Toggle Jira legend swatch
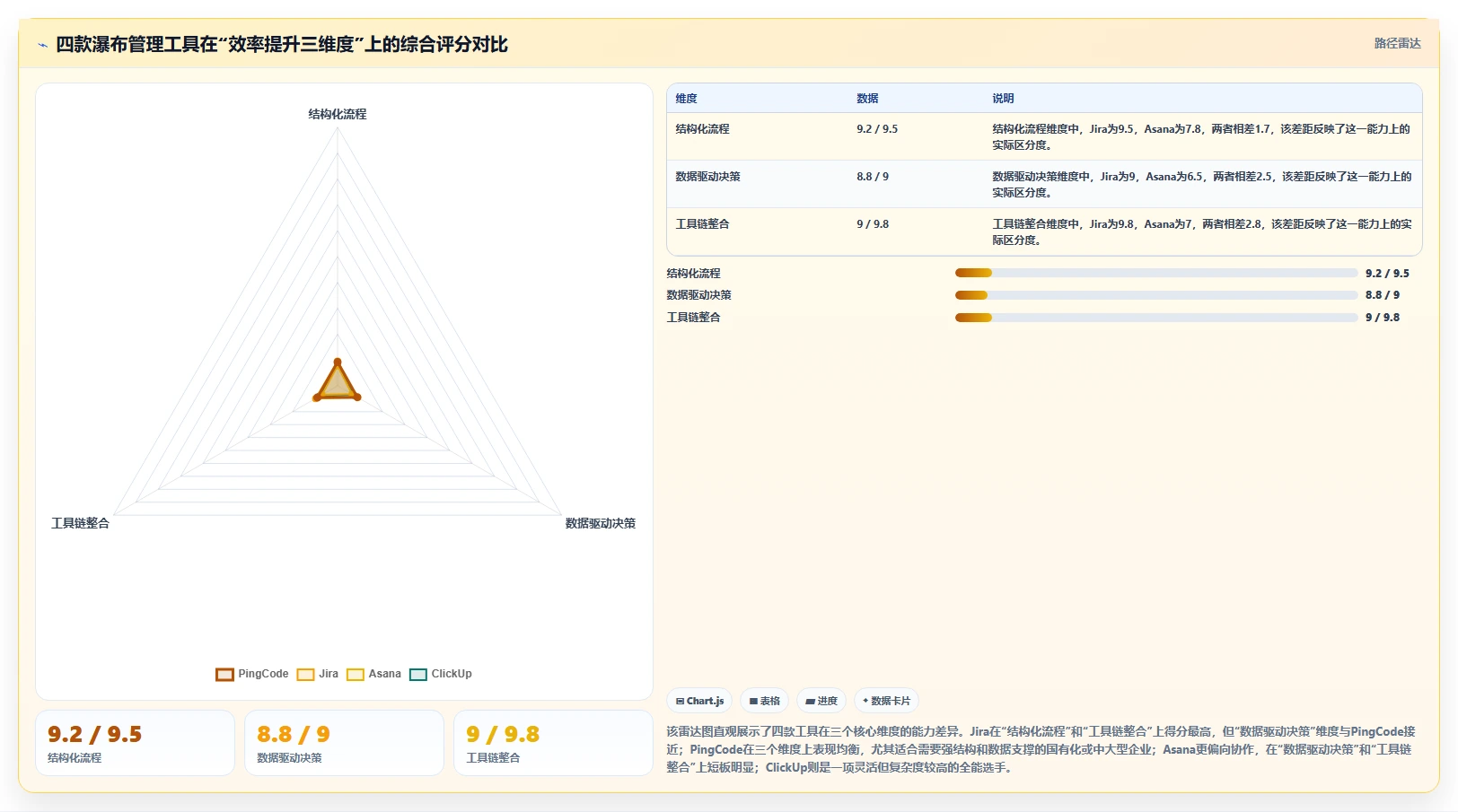The height and width of the screenshot is (812, 1458). pyautogui.click(x=305, y=675)
